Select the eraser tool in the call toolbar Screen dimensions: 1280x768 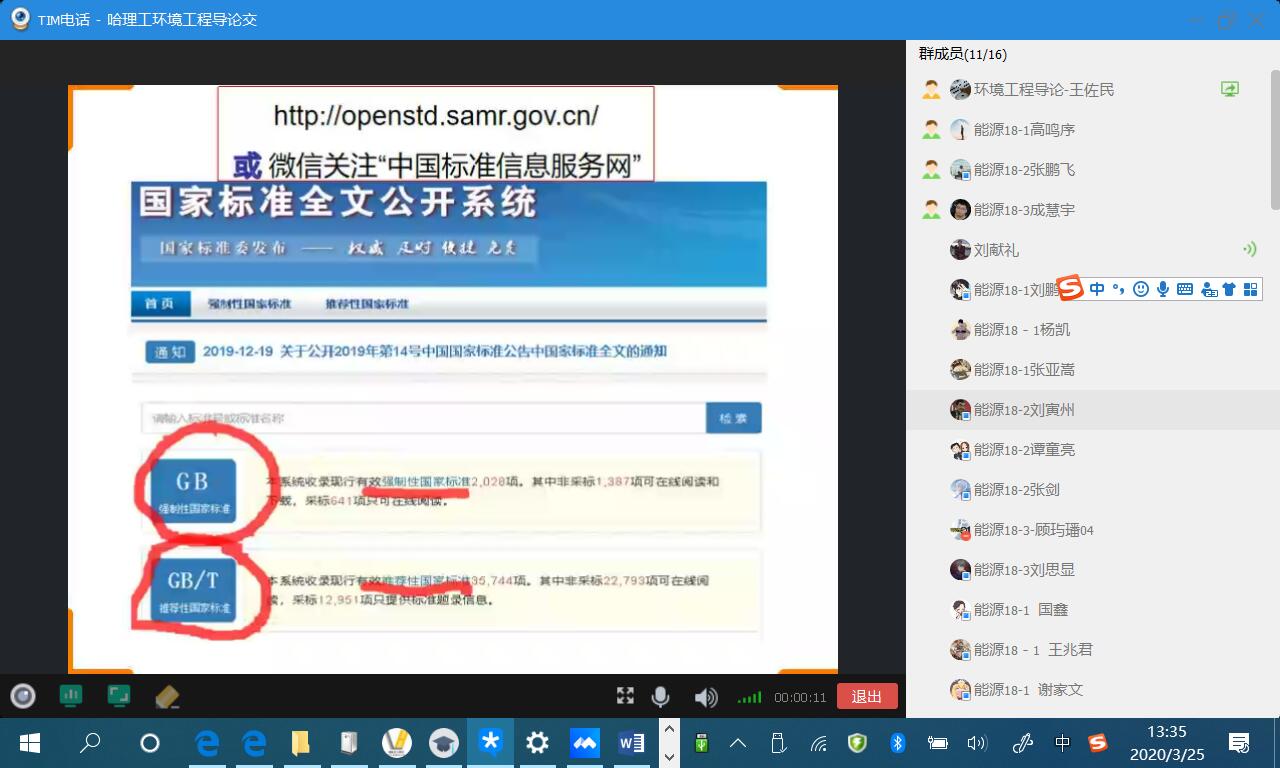(167, 696)
